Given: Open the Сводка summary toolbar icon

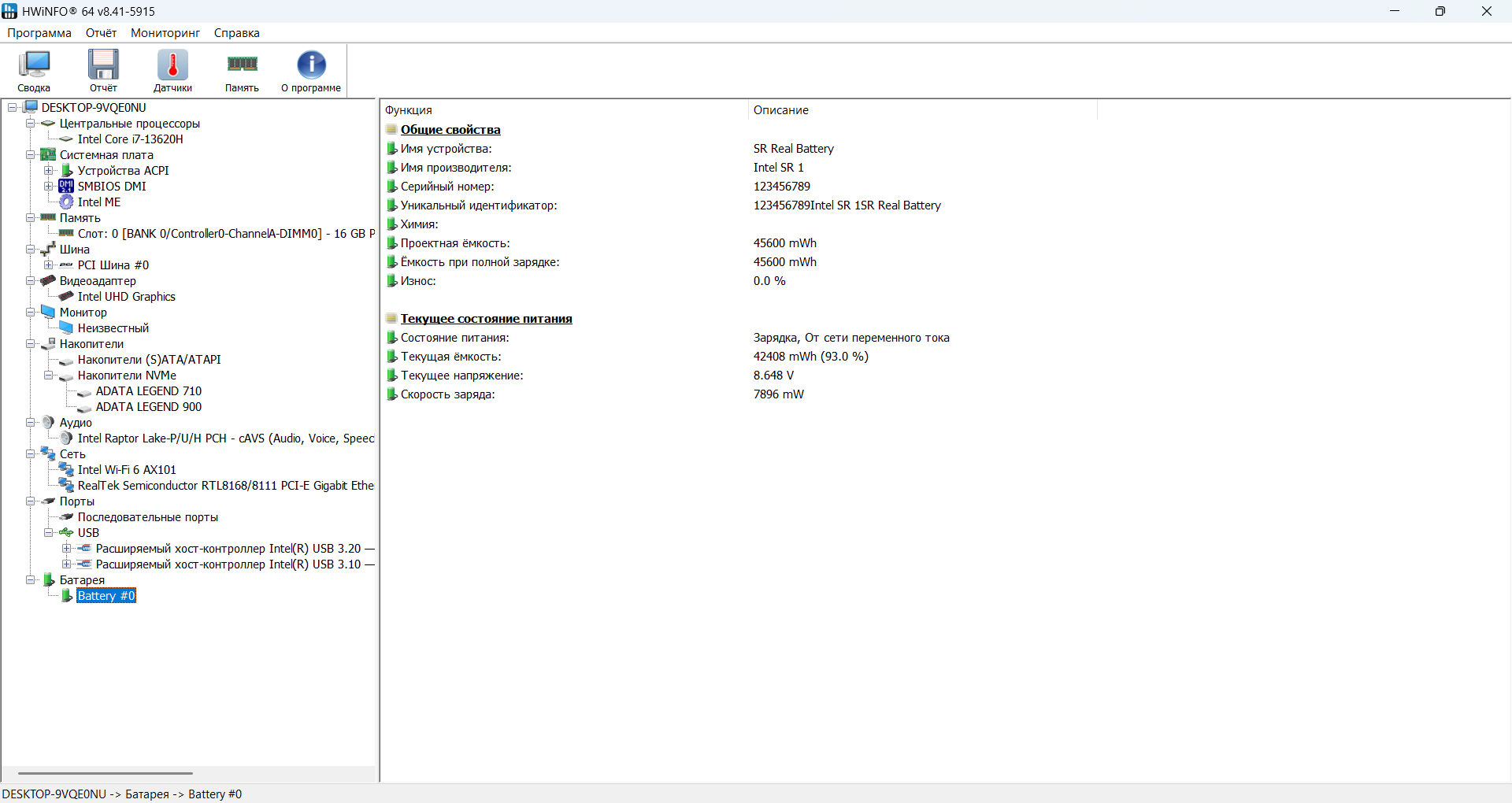Looking at the screenshot, I should (34, 65).
